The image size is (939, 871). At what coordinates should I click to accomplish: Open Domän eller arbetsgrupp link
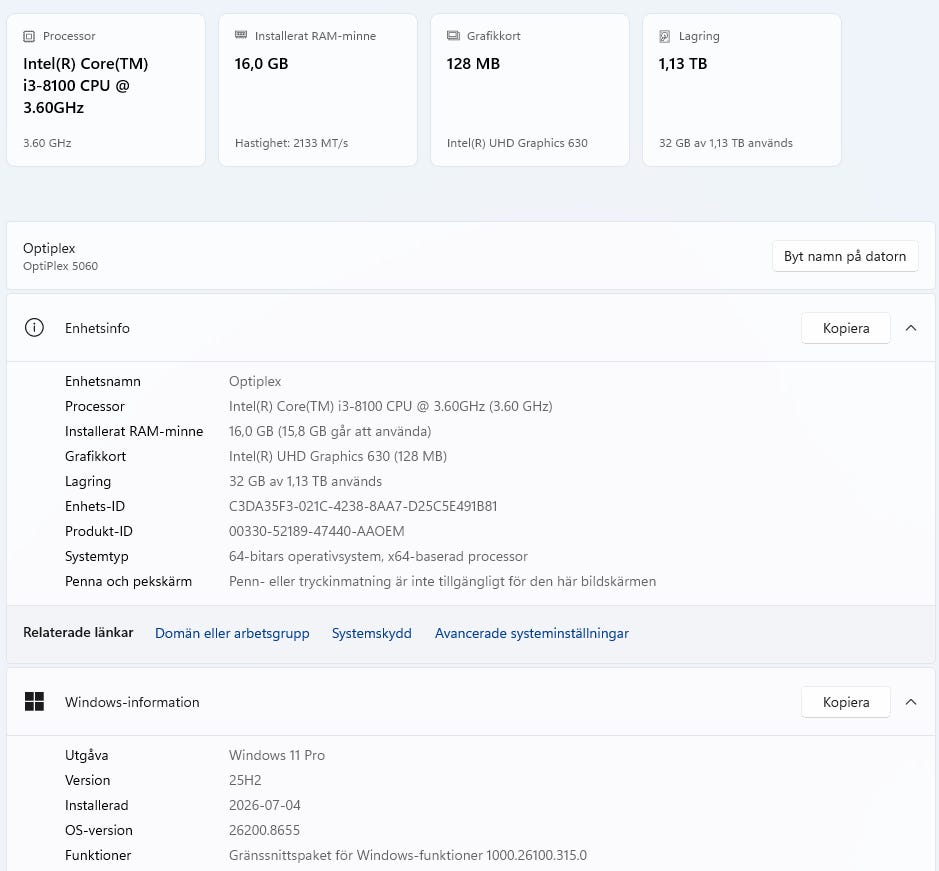coord(232,633)
